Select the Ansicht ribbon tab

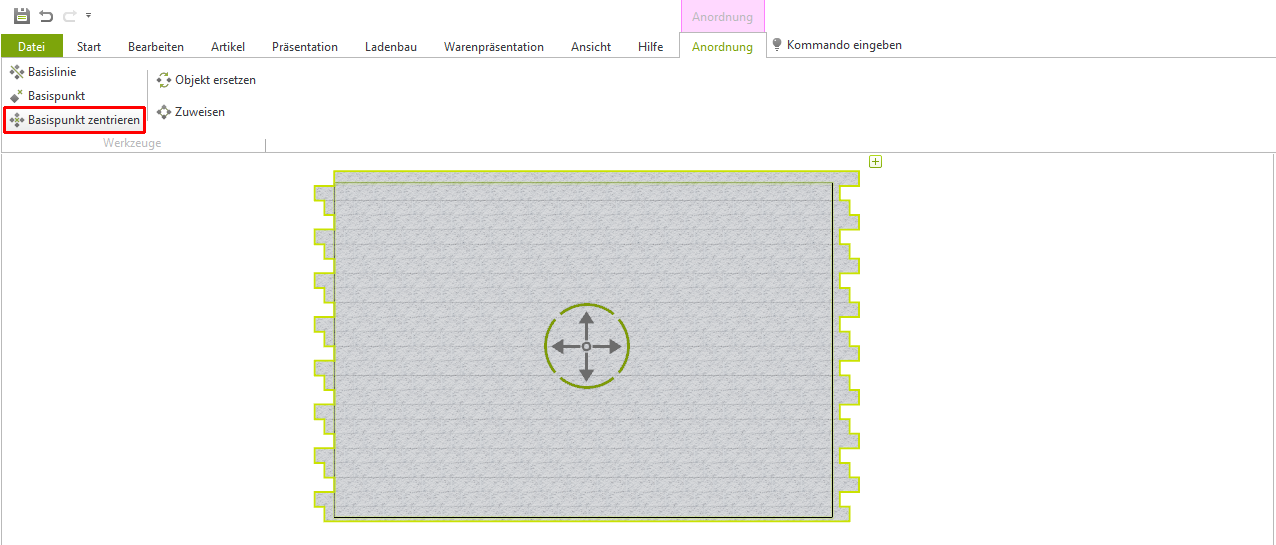click(x=591, y=47)
